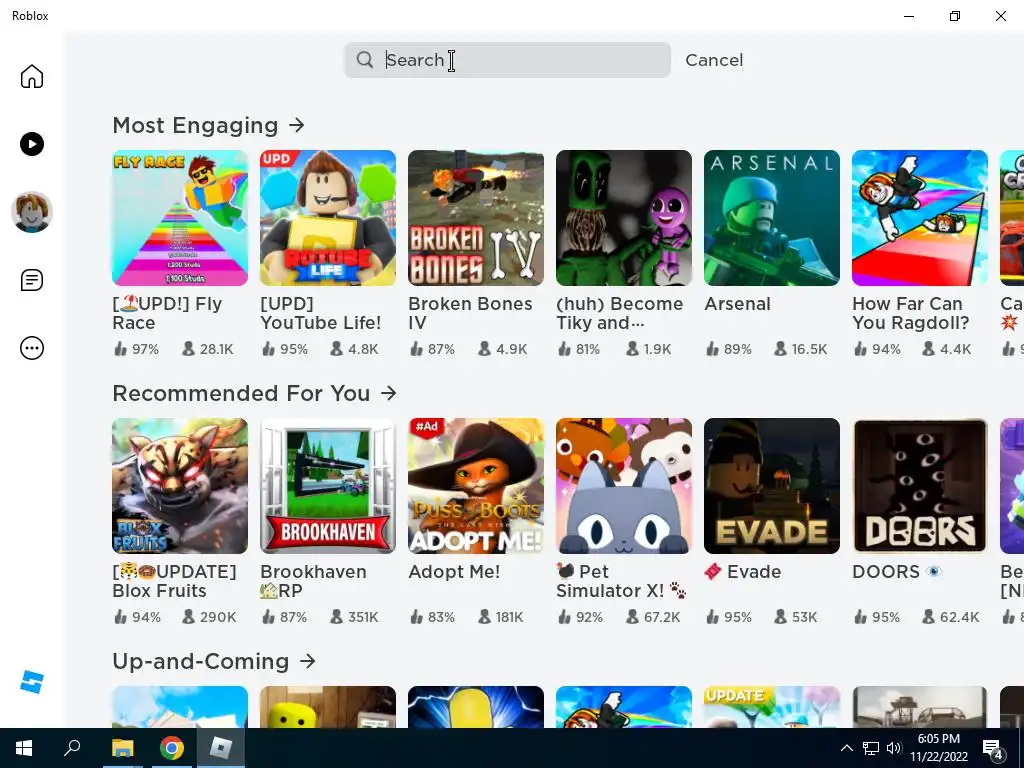Click the 97% like rating under Fly Race
The height and width of the screenshot is (768, 1024).
click(136, 349)
